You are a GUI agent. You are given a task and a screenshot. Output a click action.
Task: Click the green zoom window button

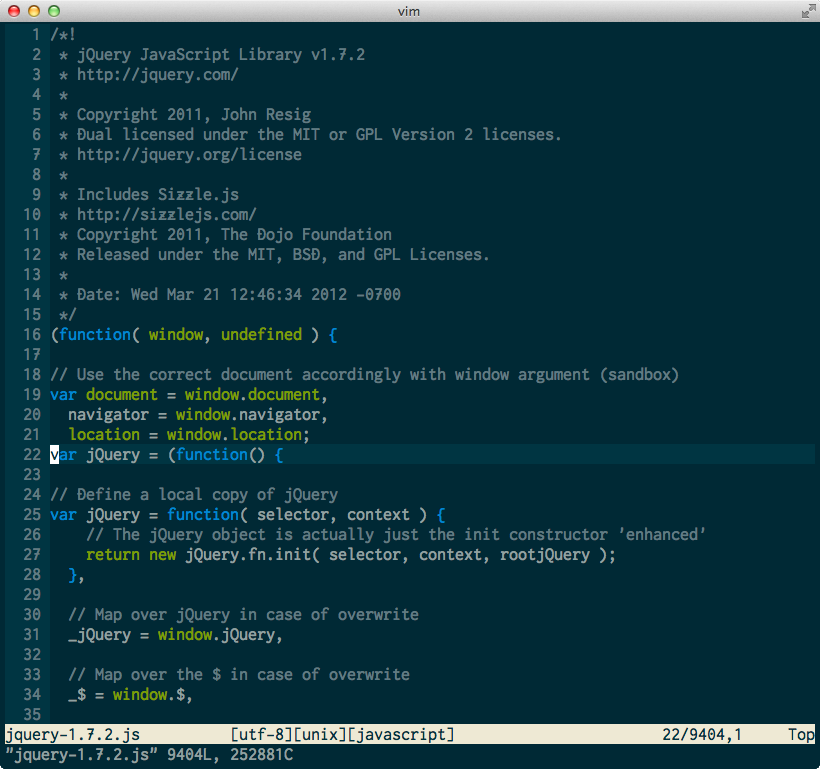tap(54, 11)
